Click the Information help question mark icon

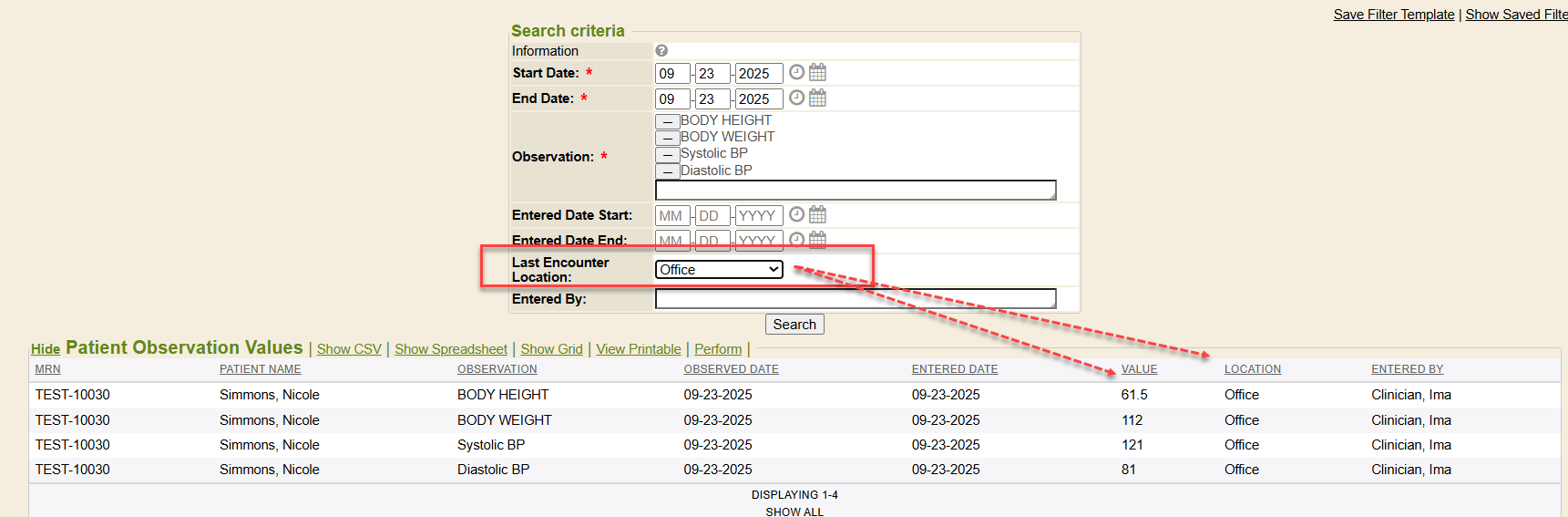661,51
